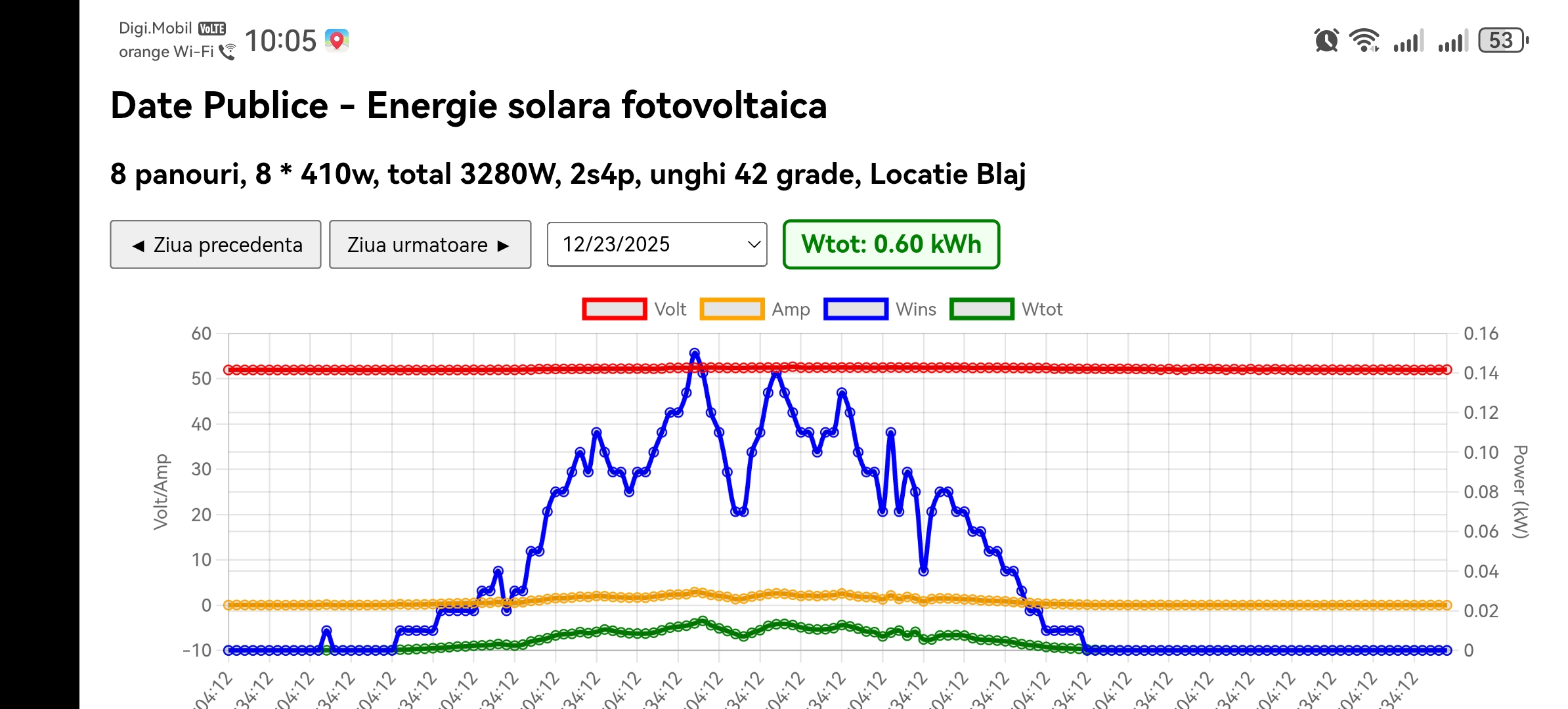
Task: Hide the Wins series via blue legend box
Action: pos(856,309)
